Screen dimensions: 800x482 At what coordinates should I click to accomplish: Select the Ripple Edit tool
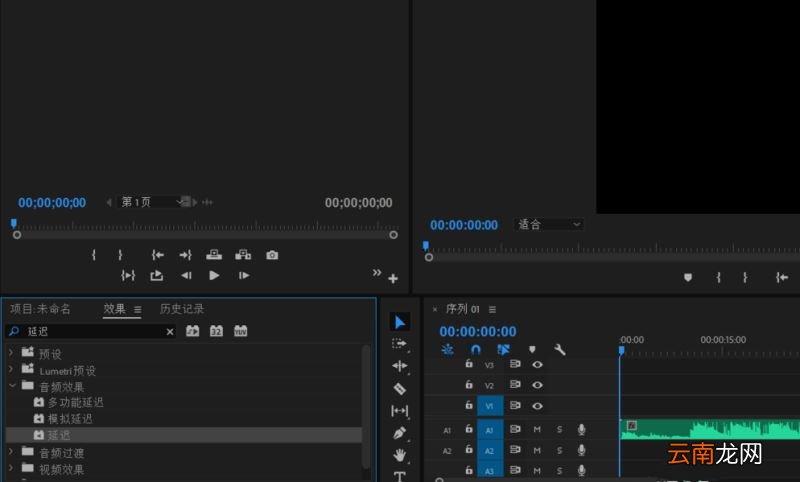coord(399,366)
